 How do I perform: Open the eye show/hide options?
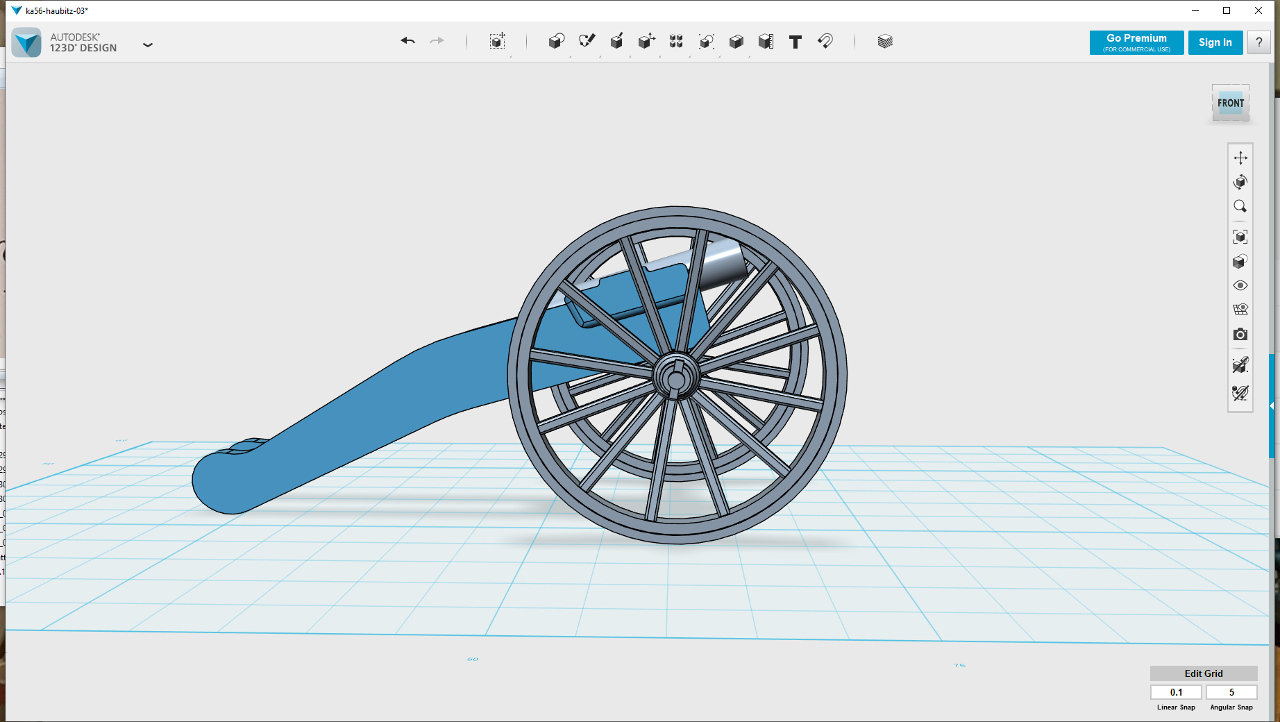pyautogui.click(x=1240, y=286)
